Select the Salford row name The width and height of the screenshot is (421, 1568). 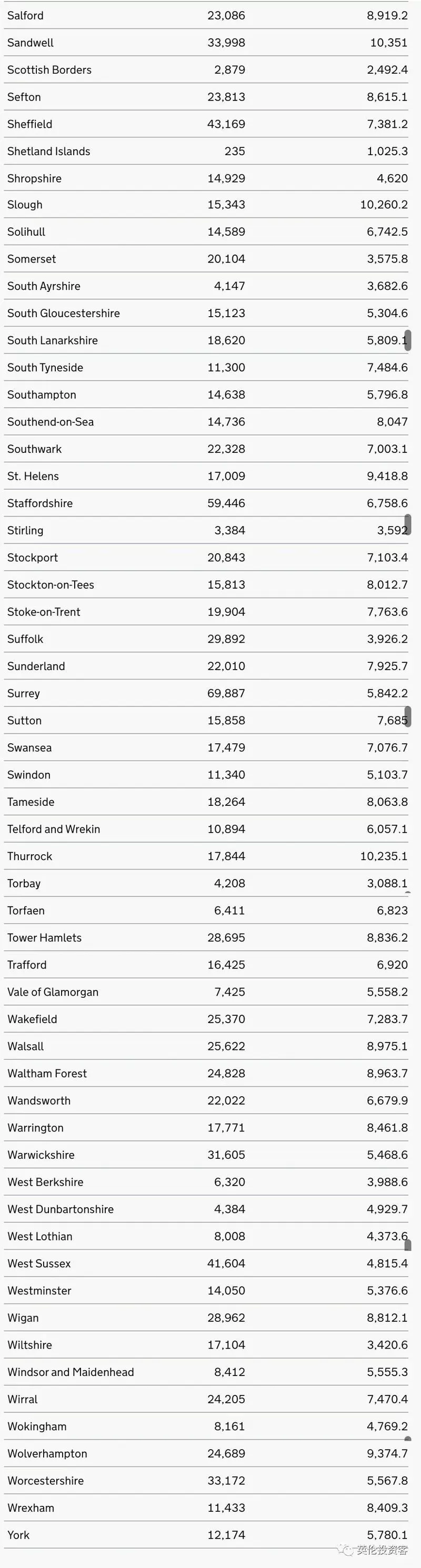[25, 15]
